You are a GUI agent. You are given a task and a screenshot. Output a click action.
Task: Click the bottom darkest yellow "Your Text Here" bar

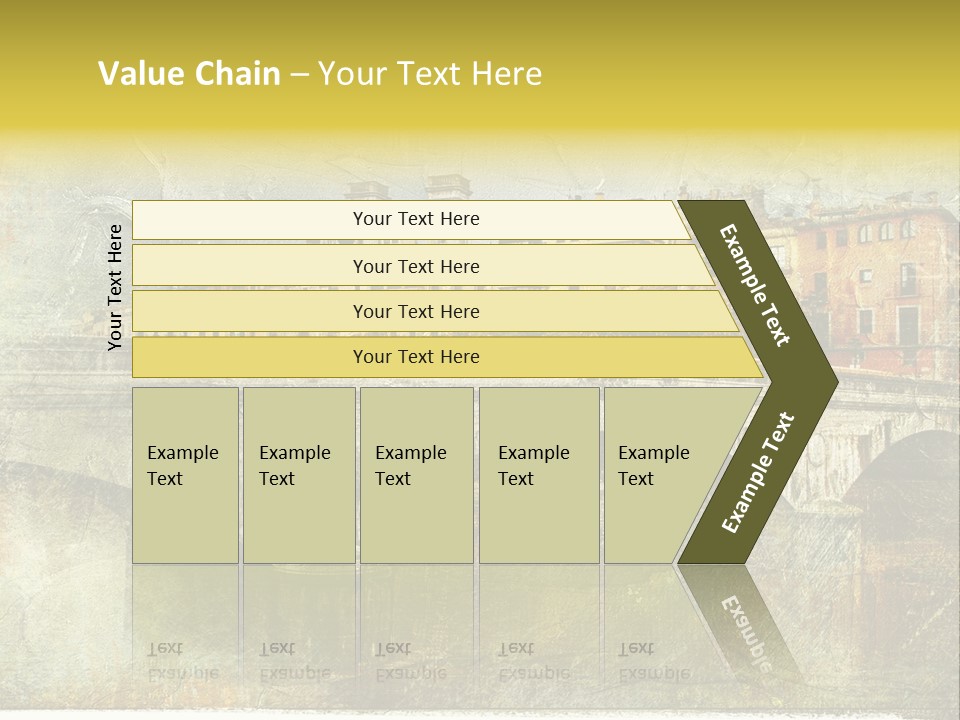click(x=415, y=357)
